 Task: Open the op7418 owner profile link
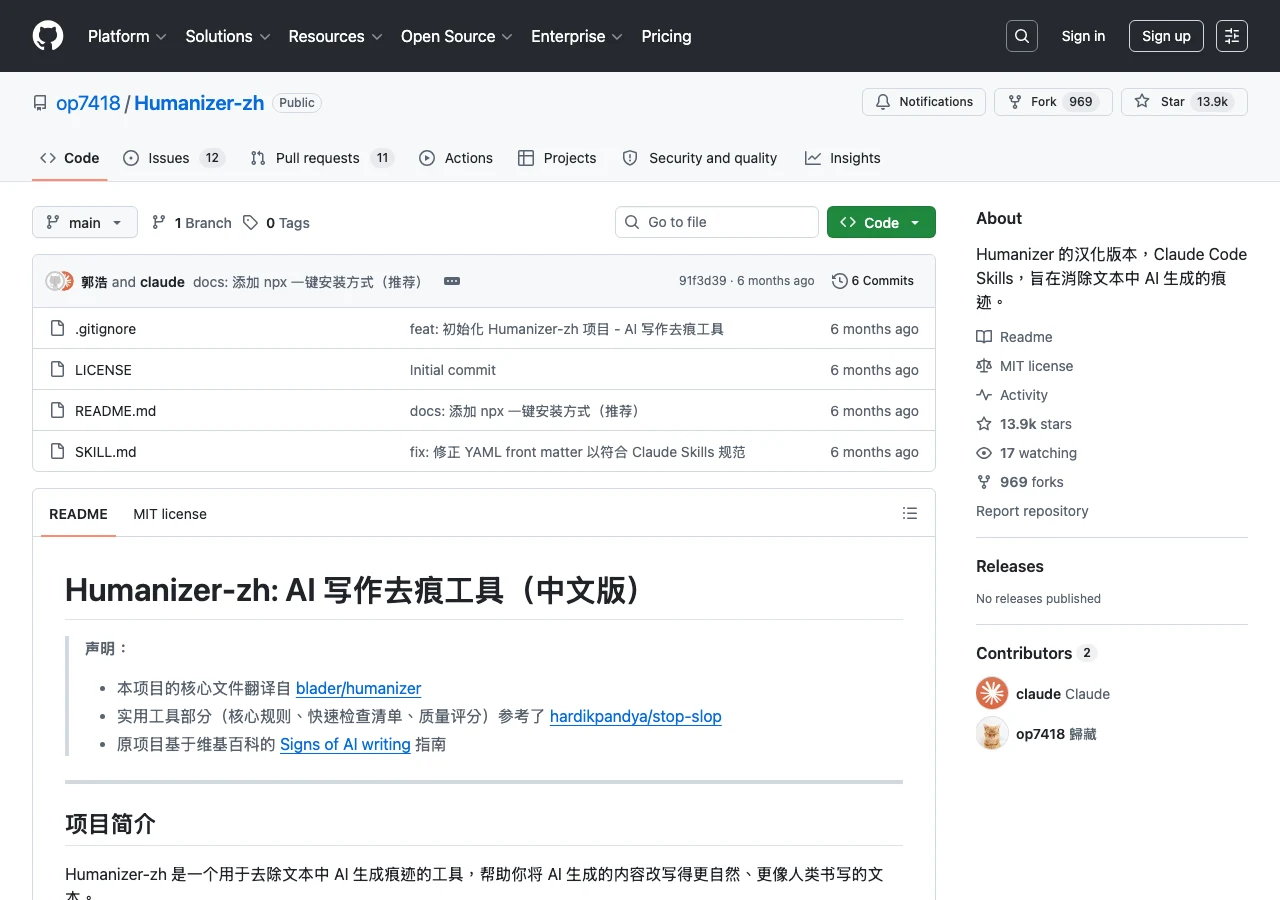click(x=88, y=103)
